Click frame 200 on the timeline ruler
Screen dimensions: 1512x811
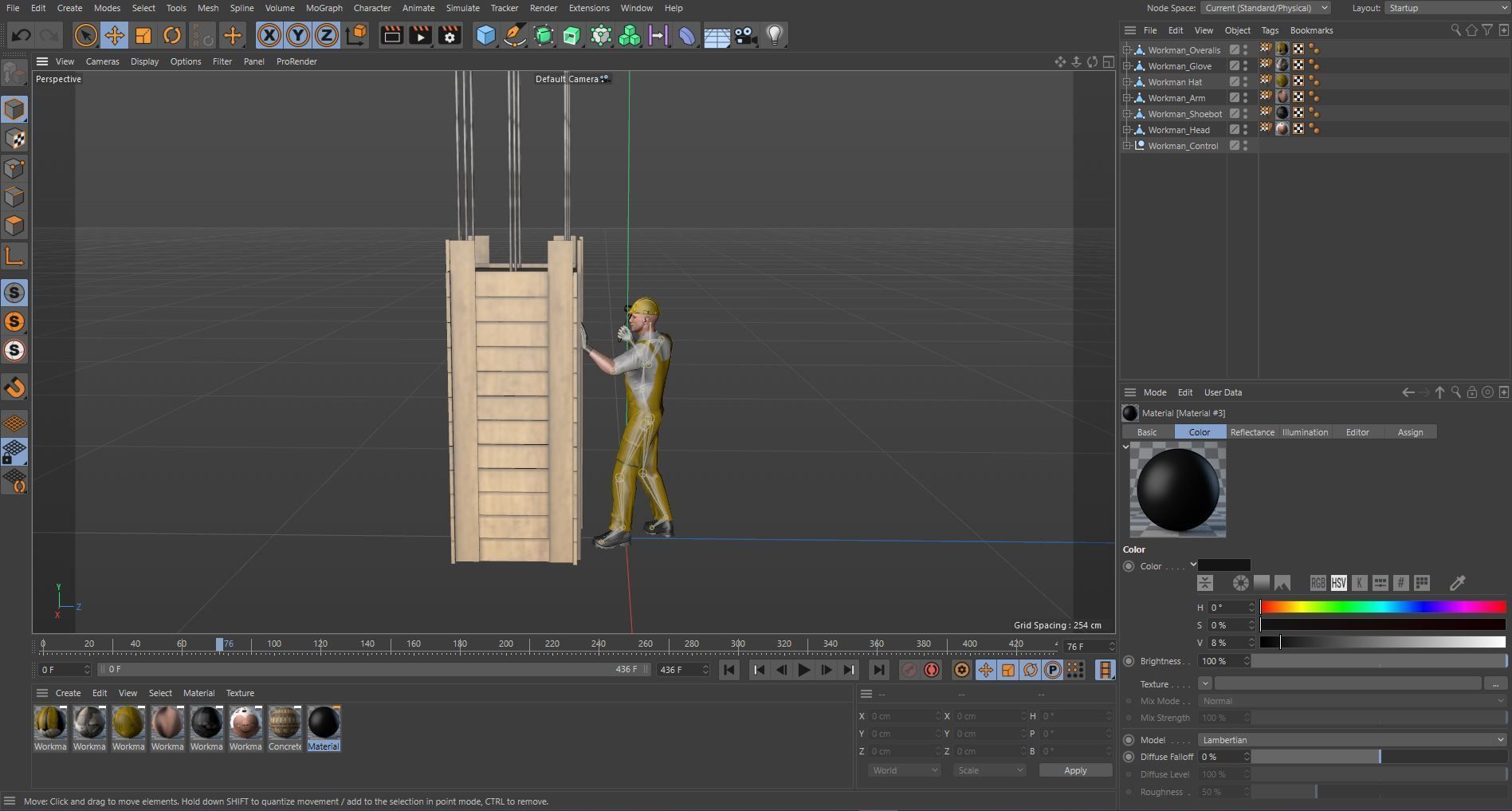coord(506,644)
